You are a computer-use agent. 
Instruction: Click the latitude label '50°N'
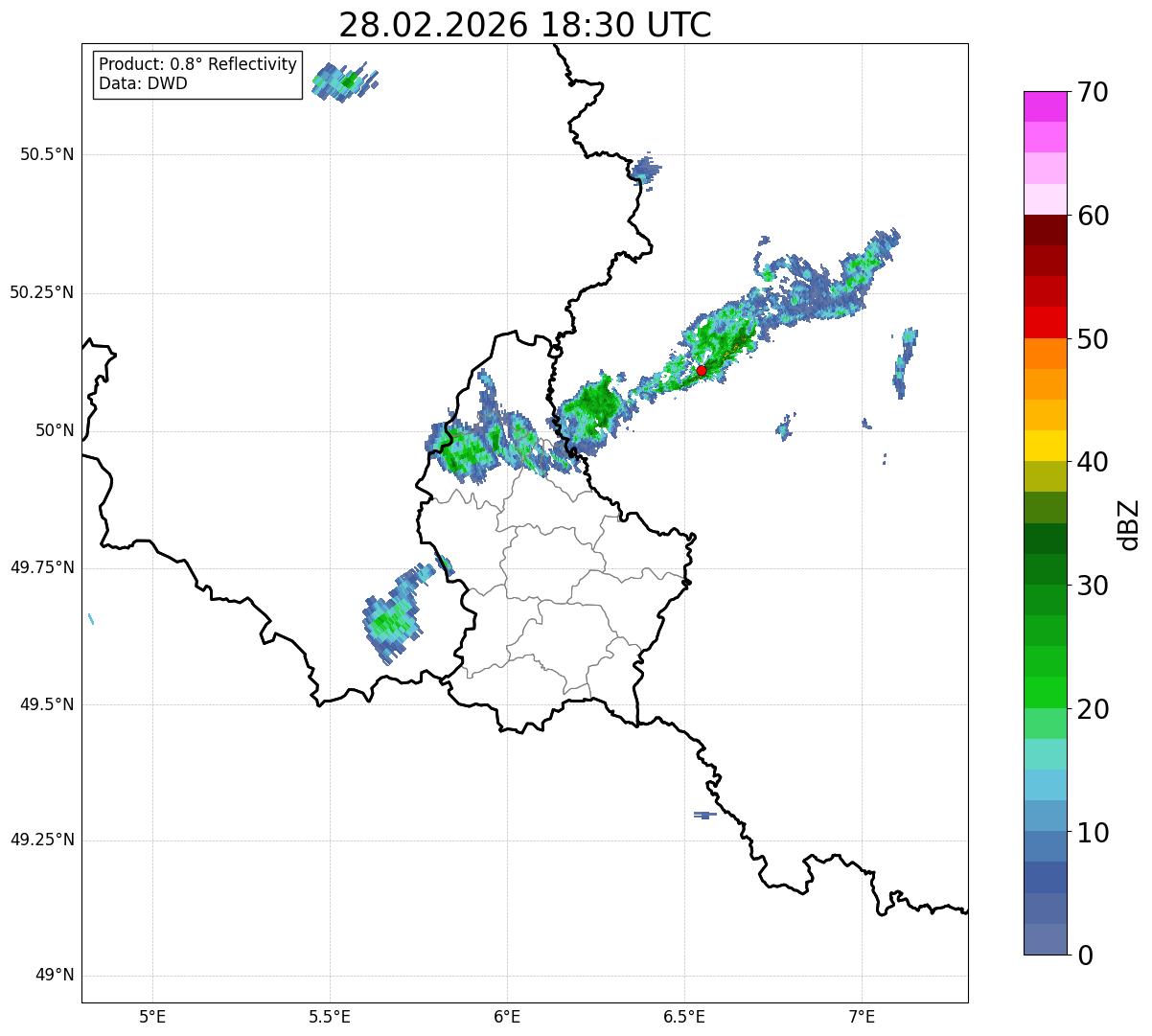(x=55, y=430)
